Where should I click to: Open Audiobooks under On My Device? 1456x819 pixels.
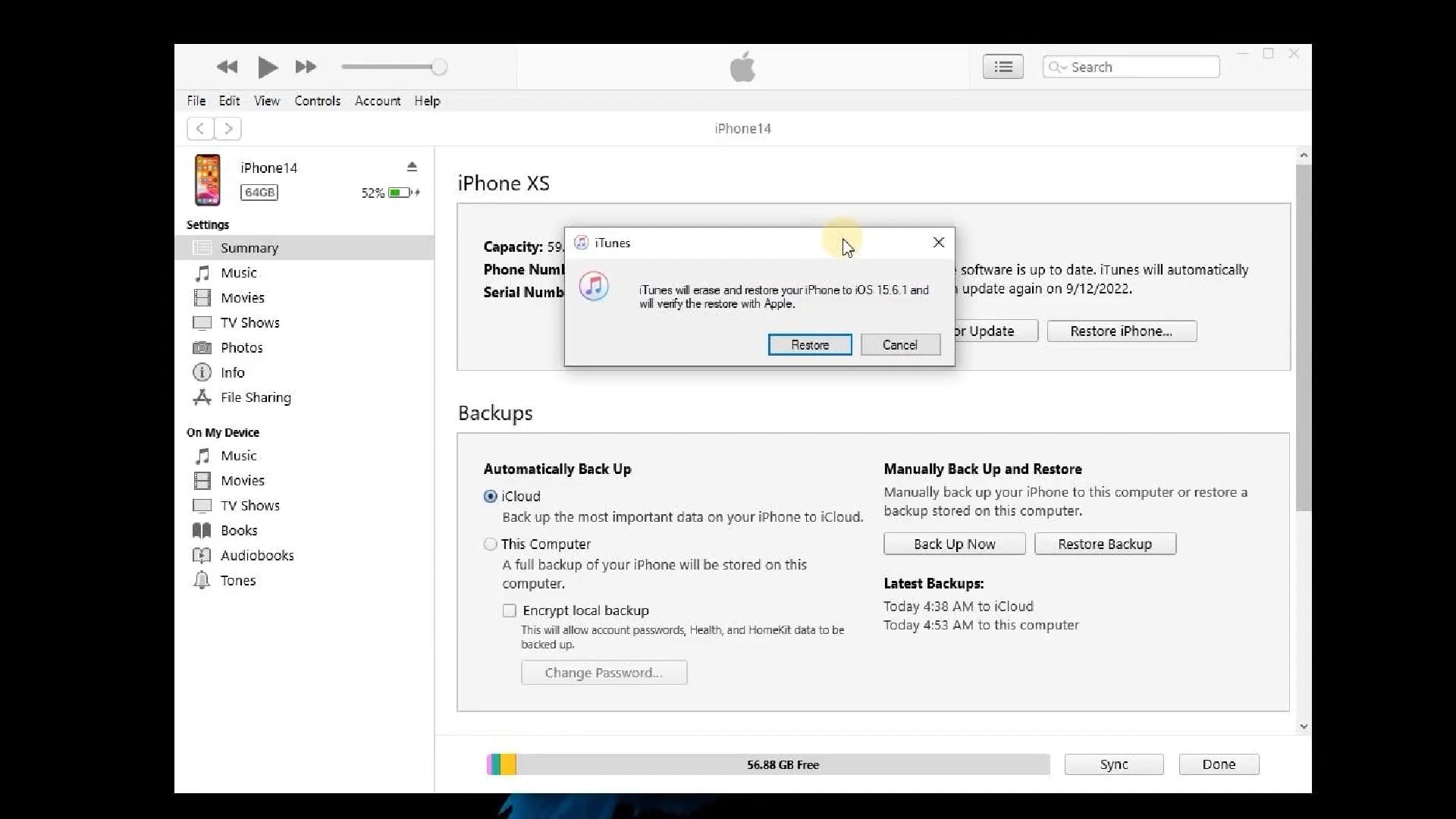click(256, 556)
